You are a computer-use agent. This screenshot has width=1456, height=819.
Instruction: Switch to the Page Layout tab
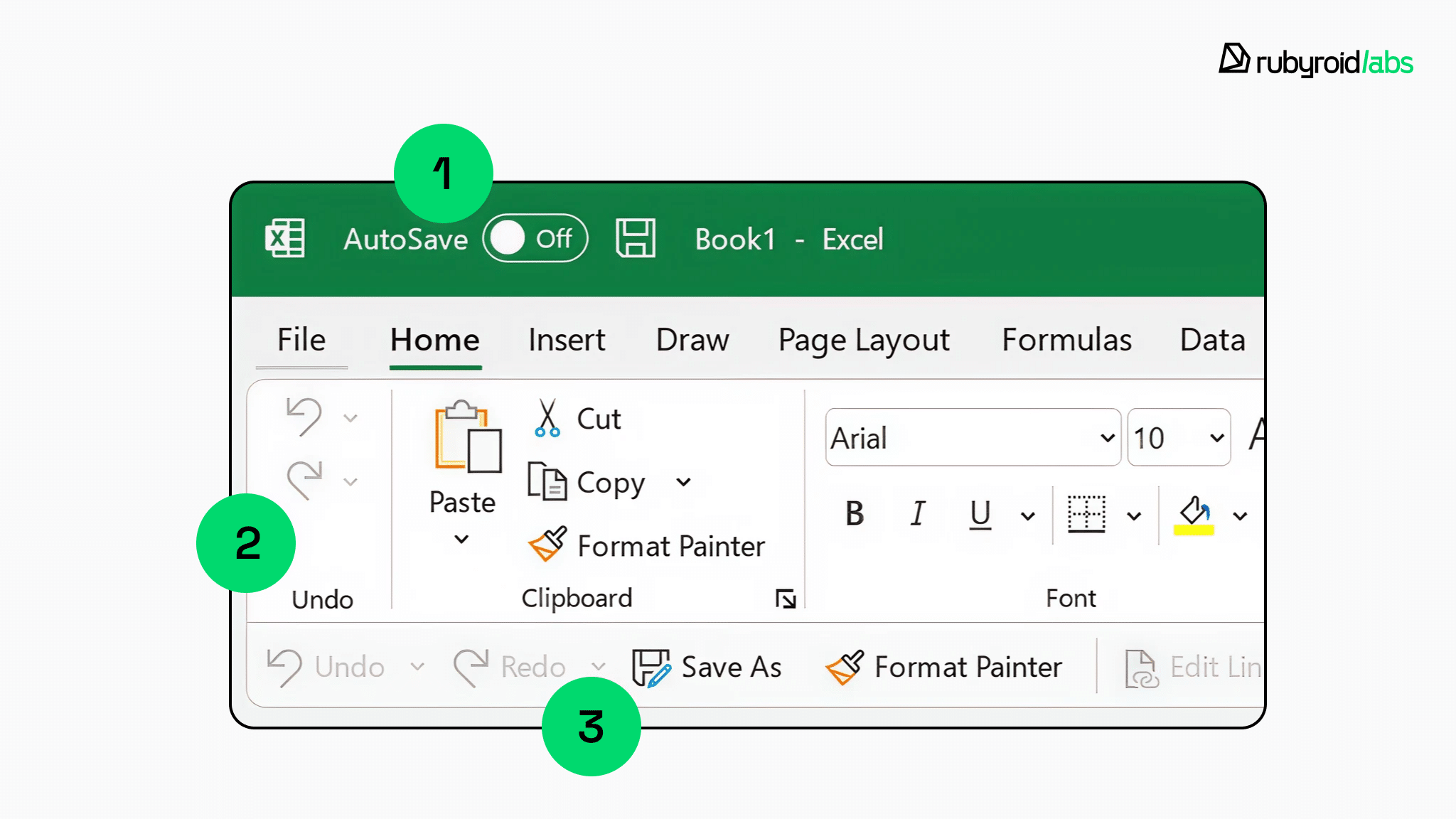[x=863, y=340]
